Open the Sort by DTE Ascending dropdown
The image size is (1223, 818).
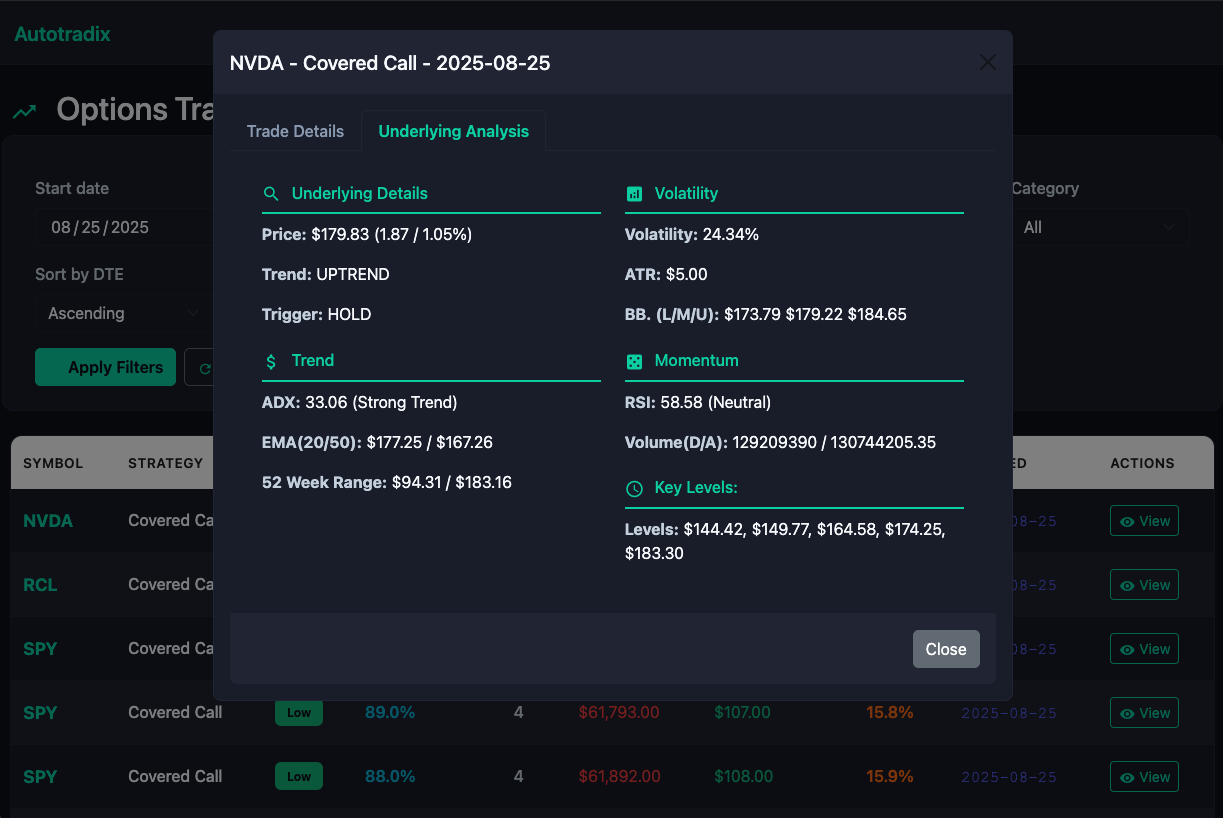[x=124, y=313]
